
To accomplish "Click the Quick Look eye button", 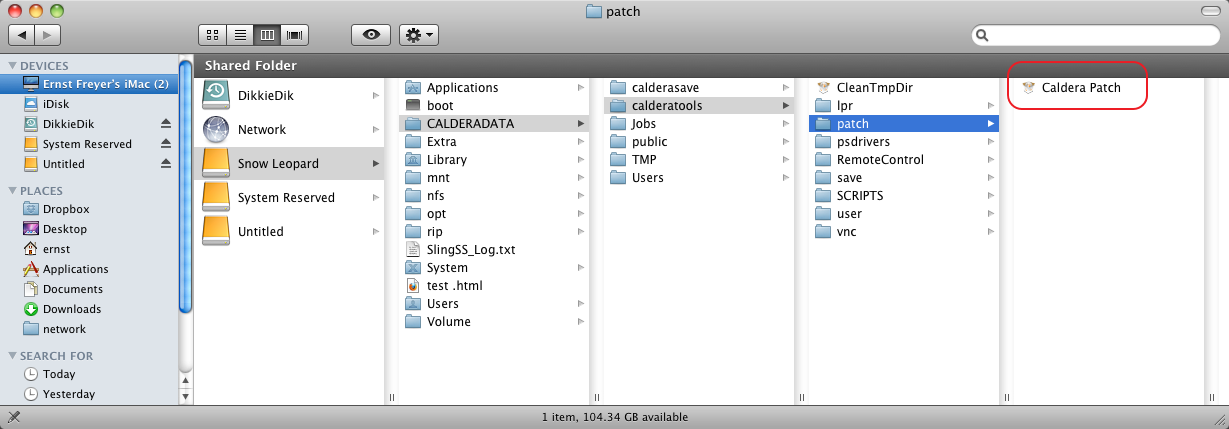I will 371,34.
